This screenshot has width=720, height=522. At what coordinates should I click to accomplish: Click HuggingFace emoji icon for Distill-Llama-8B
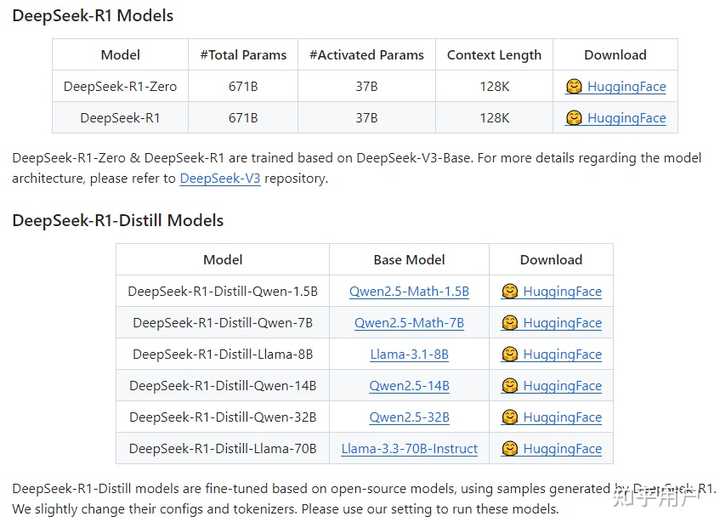510,354
